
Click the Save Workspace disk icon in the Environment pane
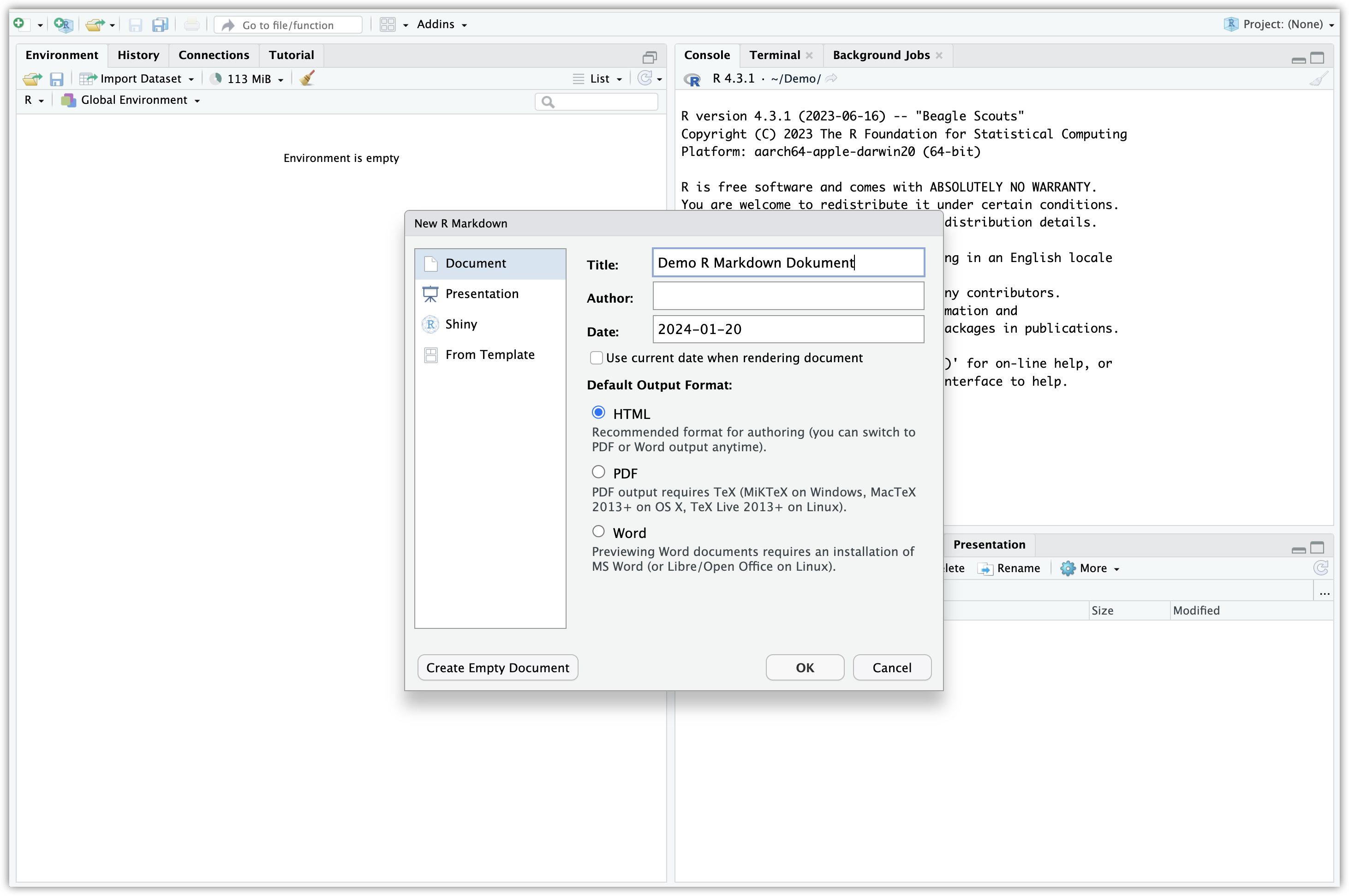(57, 79)
